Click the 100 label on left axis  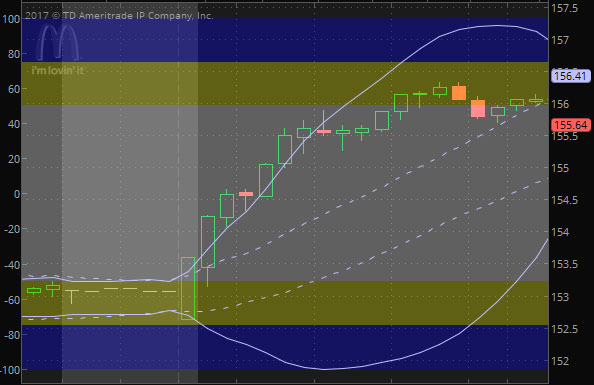click(11, 19)
